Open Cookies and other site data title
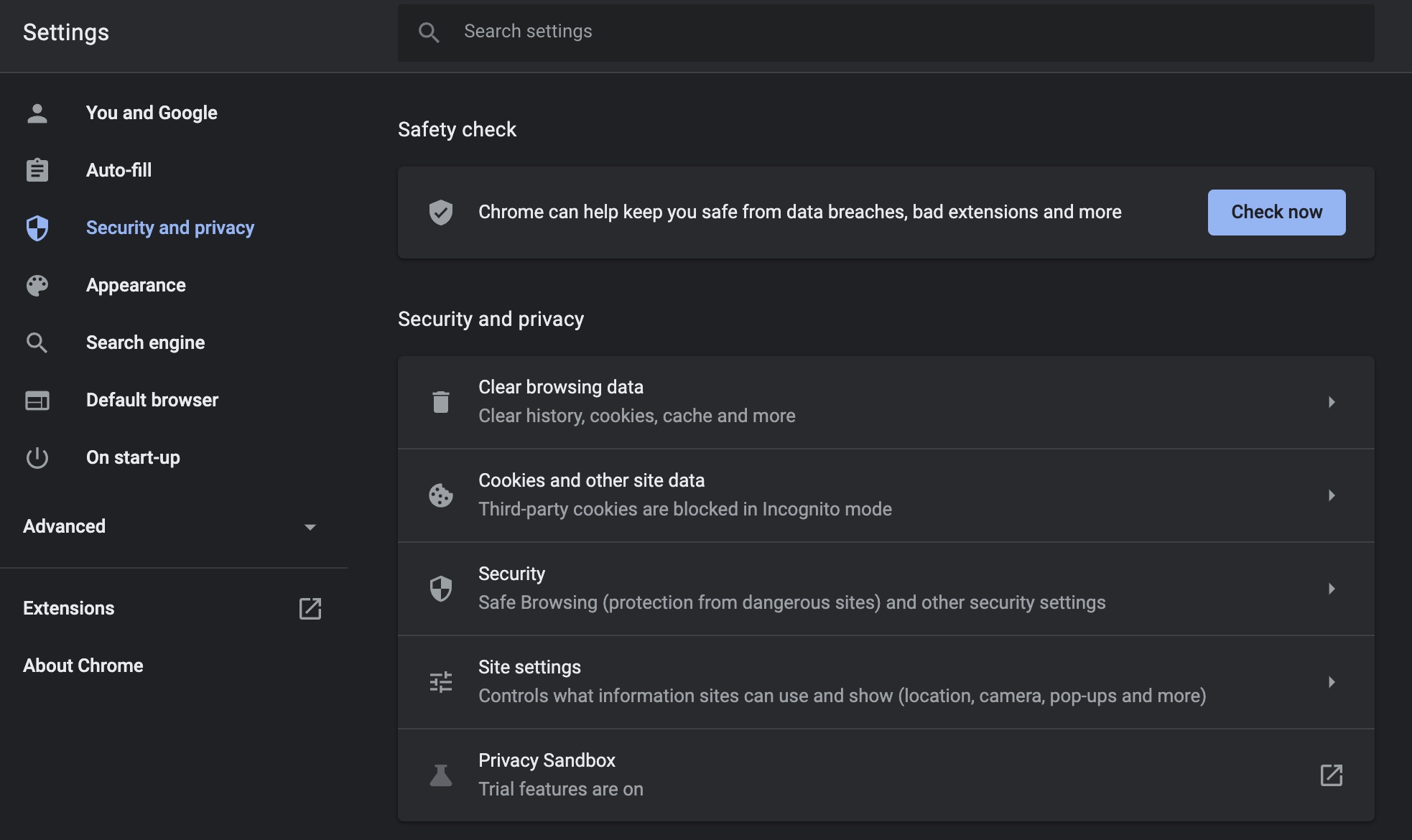Screen dimensions: 1412x840 pos(591,480)
